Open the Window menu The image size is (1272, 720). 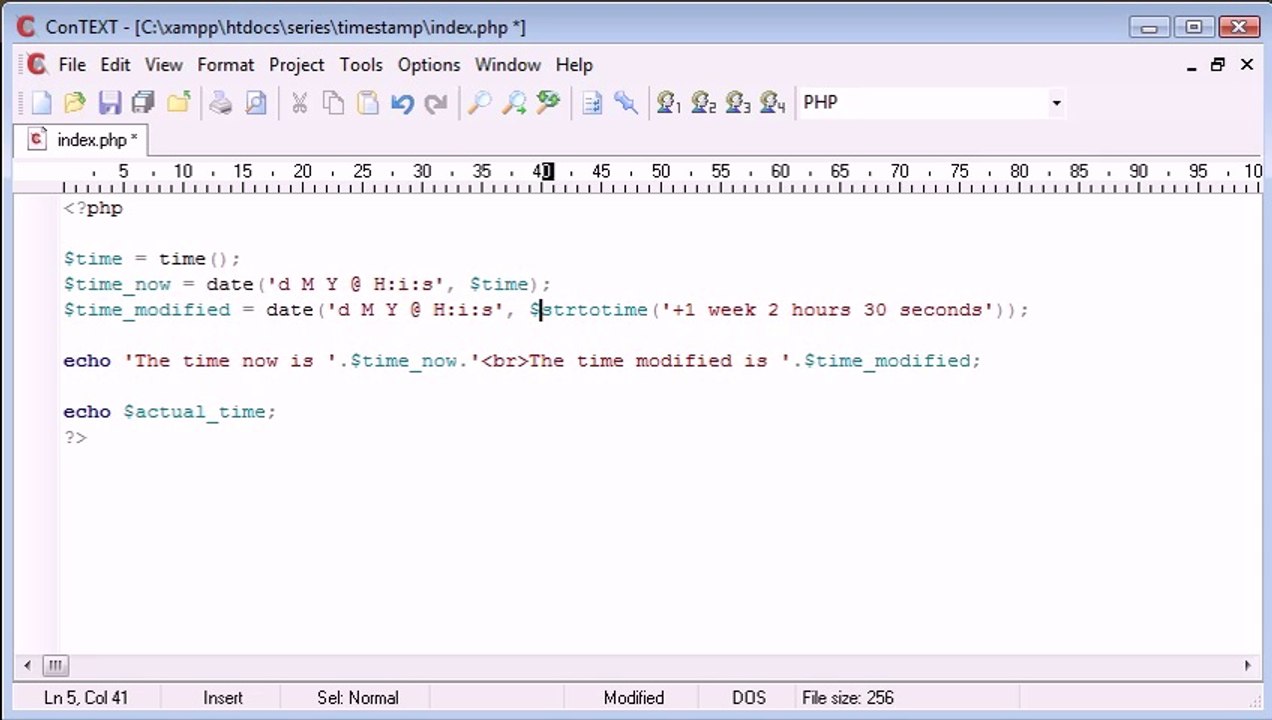click(507, 64)
